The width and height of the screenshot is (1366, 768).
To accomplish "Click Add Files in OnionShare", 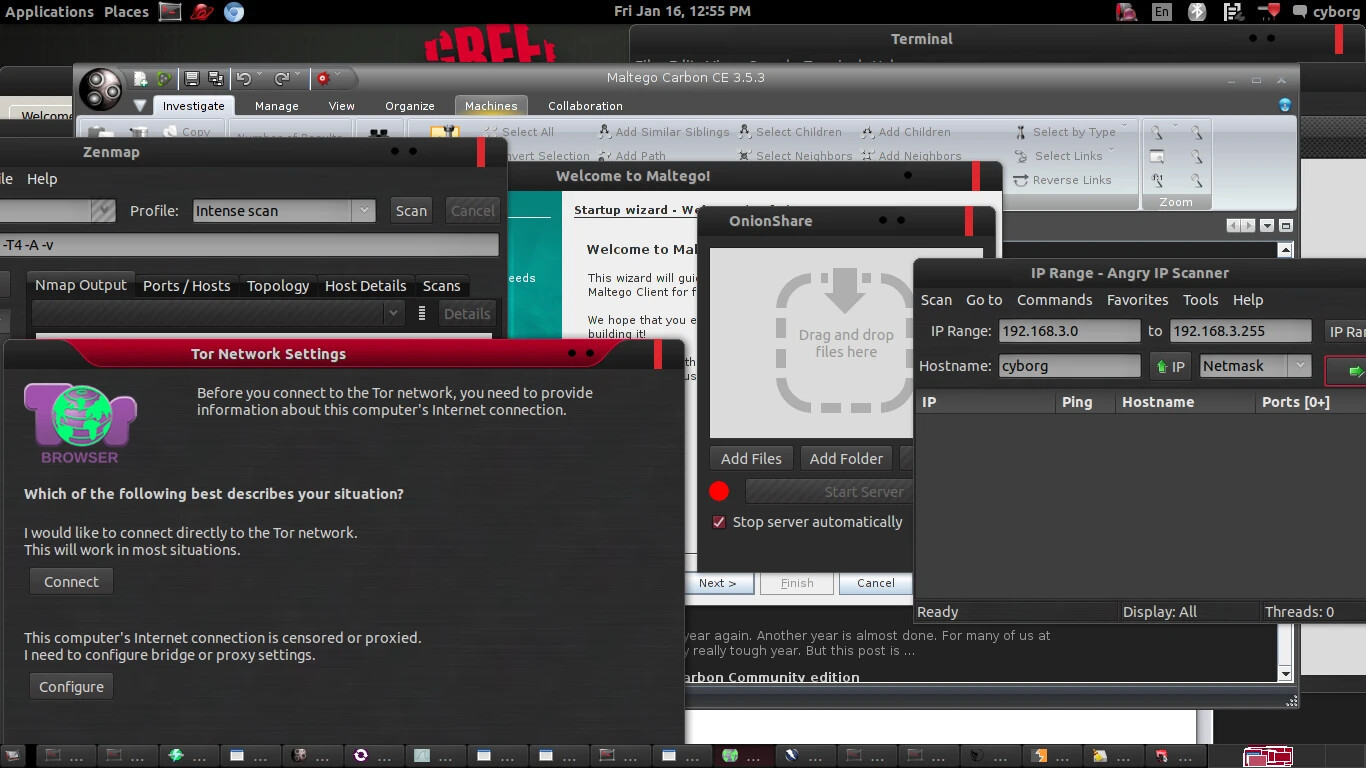I will pyautogui.click(x=751, y=459).
